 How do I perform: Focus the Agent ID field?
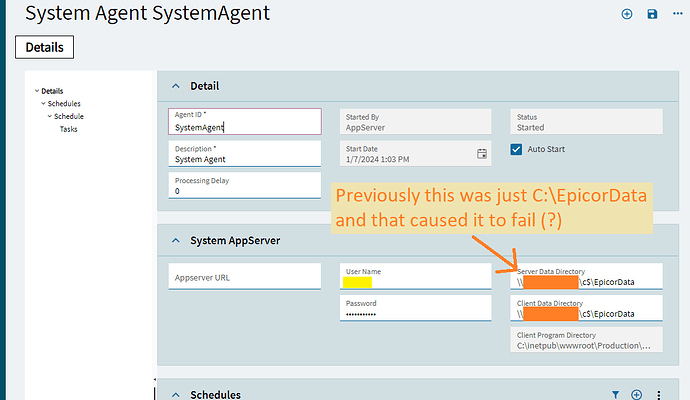coord(245,121)
